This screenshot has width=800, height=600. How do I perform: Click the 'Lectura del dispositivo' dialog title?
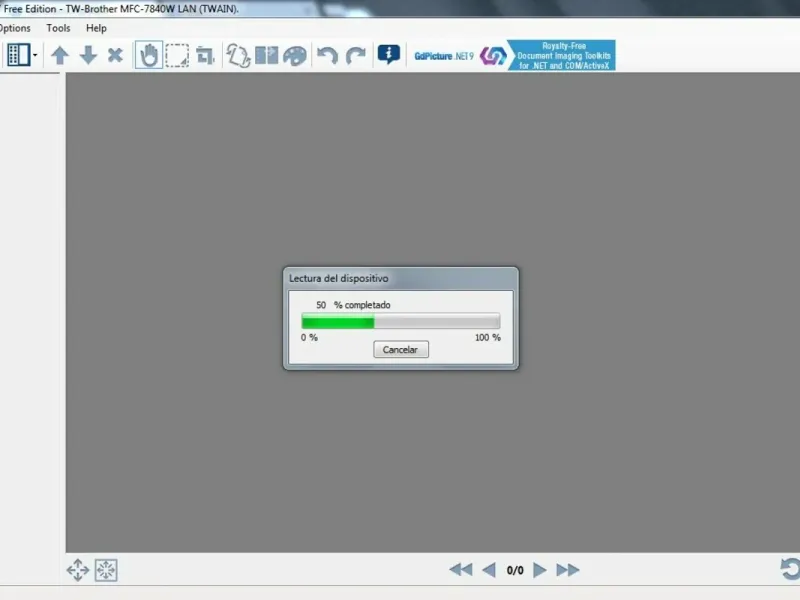tap(339, 279)
